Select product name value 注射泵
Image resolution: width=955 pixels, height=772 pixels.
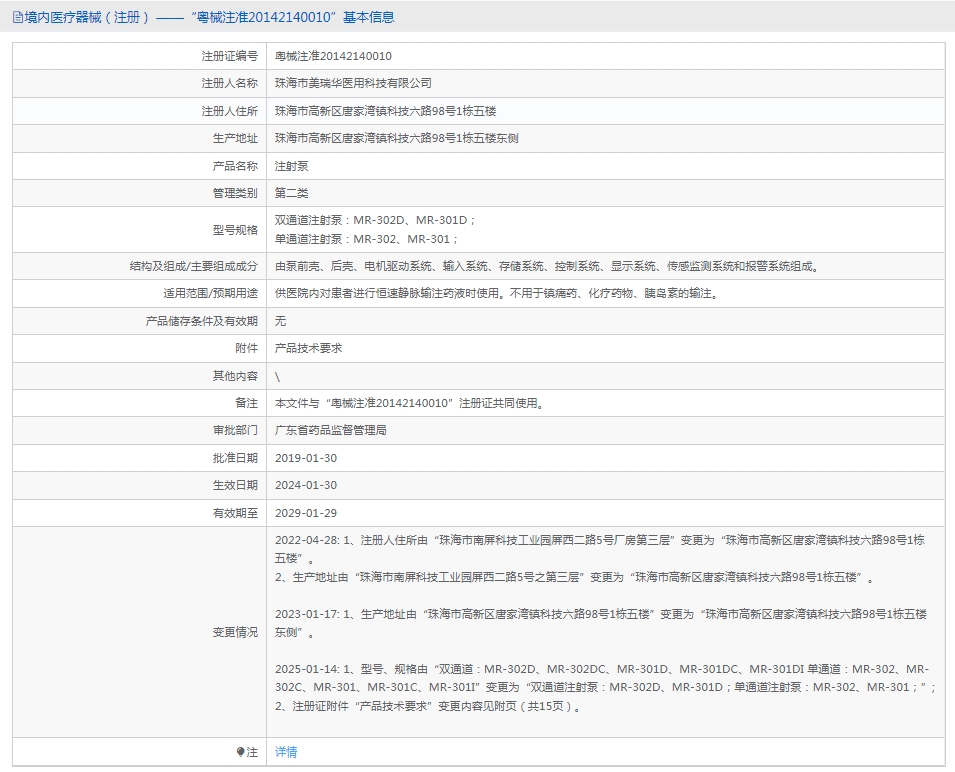291,166
